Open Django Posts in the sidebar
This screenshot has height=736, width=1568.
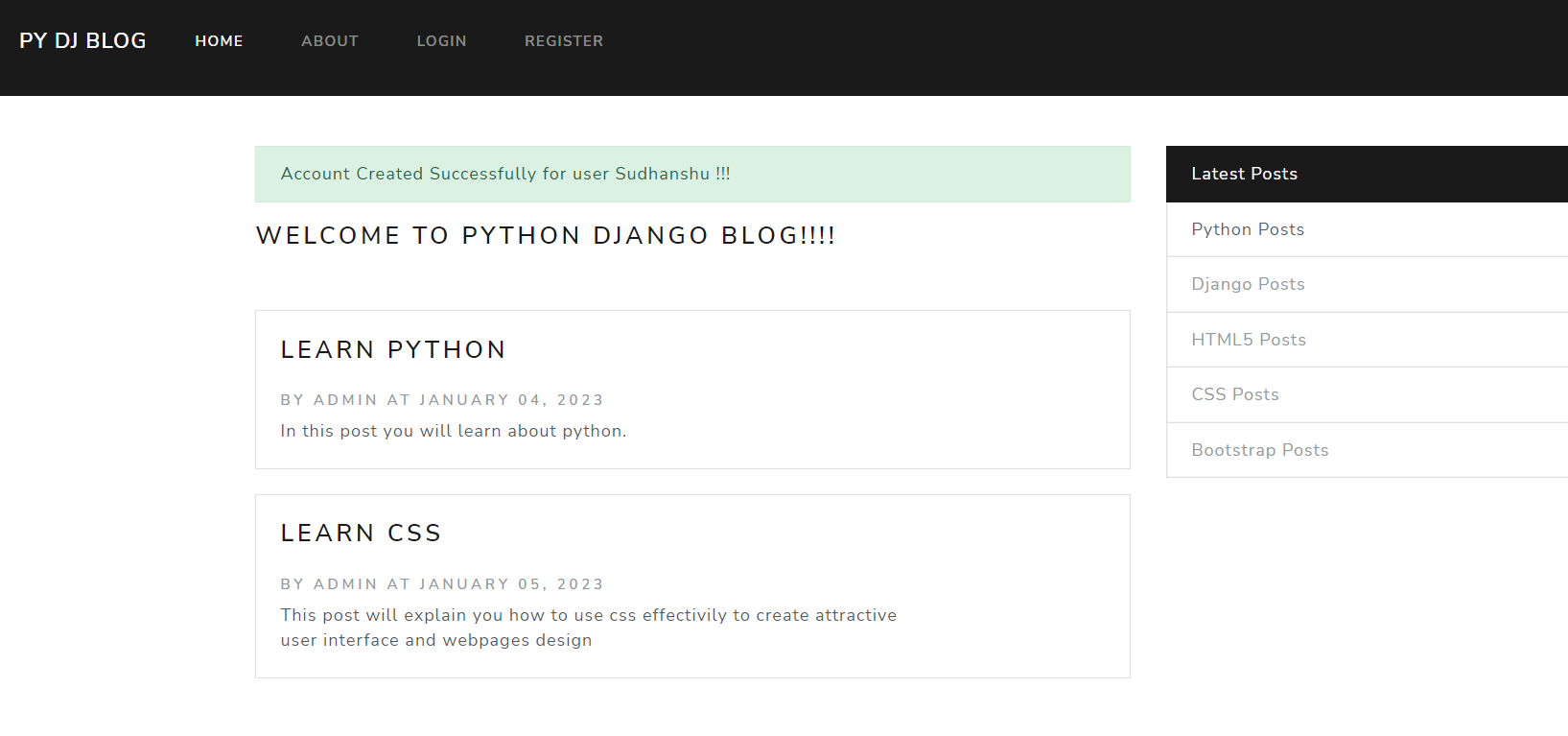pos(1367,284)
